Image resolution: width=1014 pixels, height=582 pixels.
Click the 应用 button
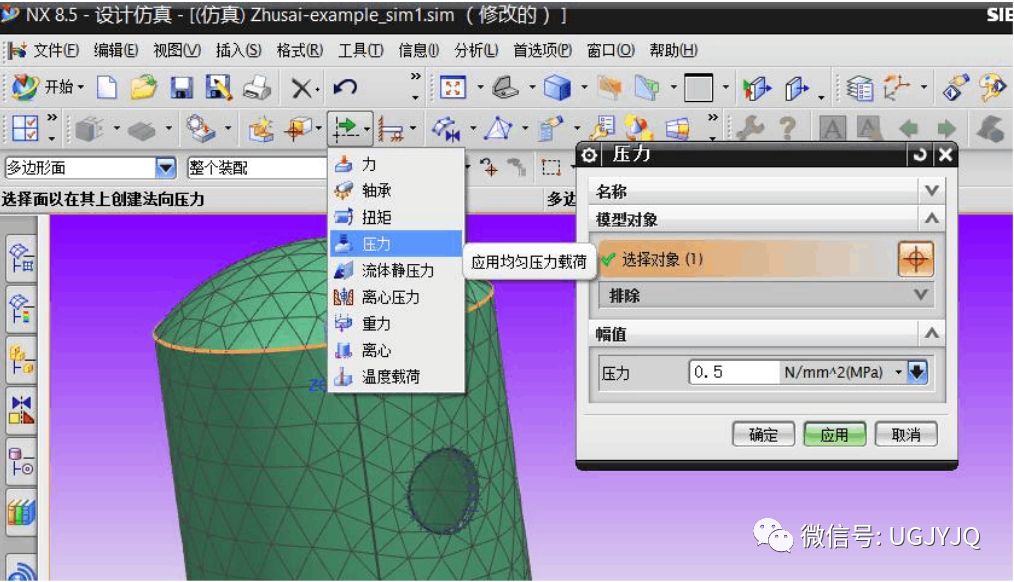point(834,435)
